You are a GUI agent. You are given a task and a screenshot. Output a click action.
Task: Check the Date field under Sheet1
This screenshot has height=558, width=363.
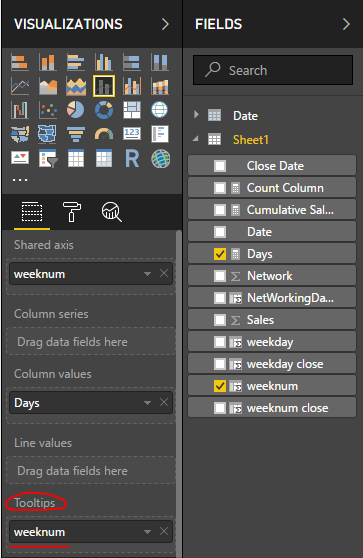220,232
